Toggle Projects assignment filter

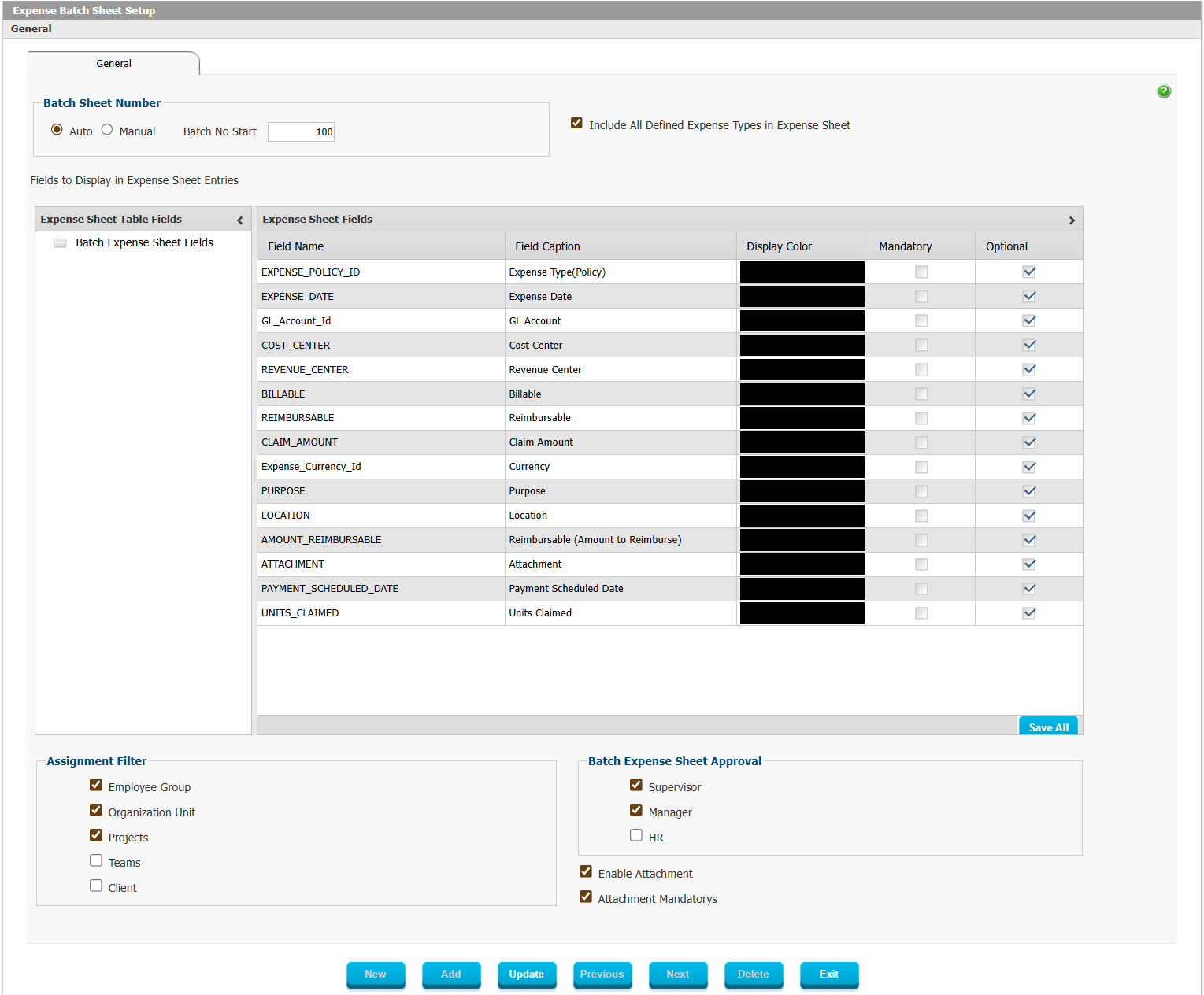click(x=96, y=835)
